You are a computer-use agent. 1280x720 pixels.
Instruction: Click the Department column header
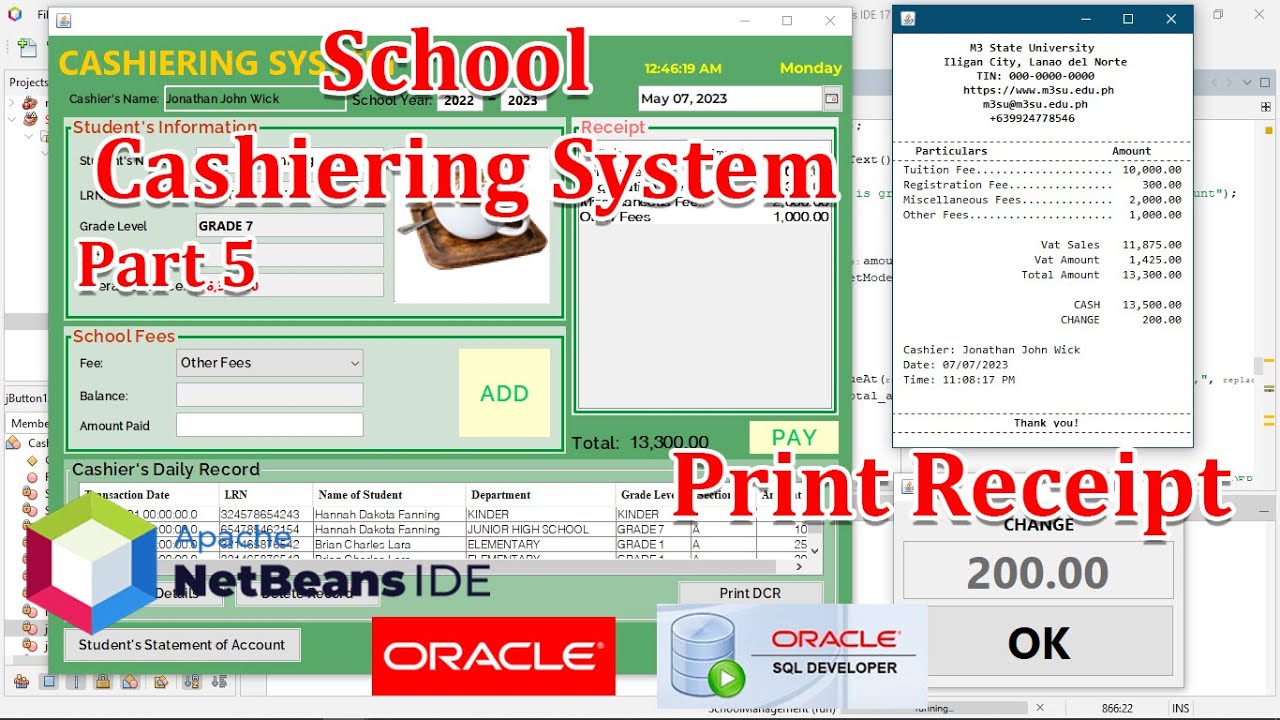(541, 495)
